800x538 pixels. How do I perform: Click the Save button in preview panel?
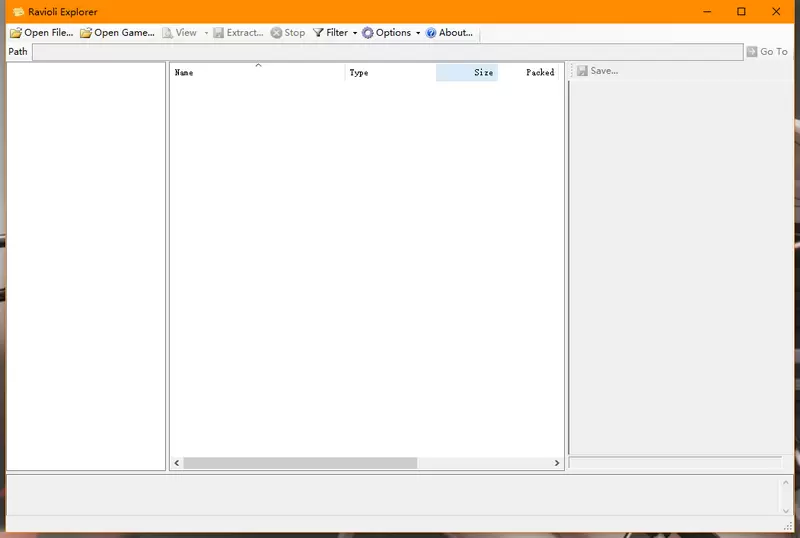(597, 71)
